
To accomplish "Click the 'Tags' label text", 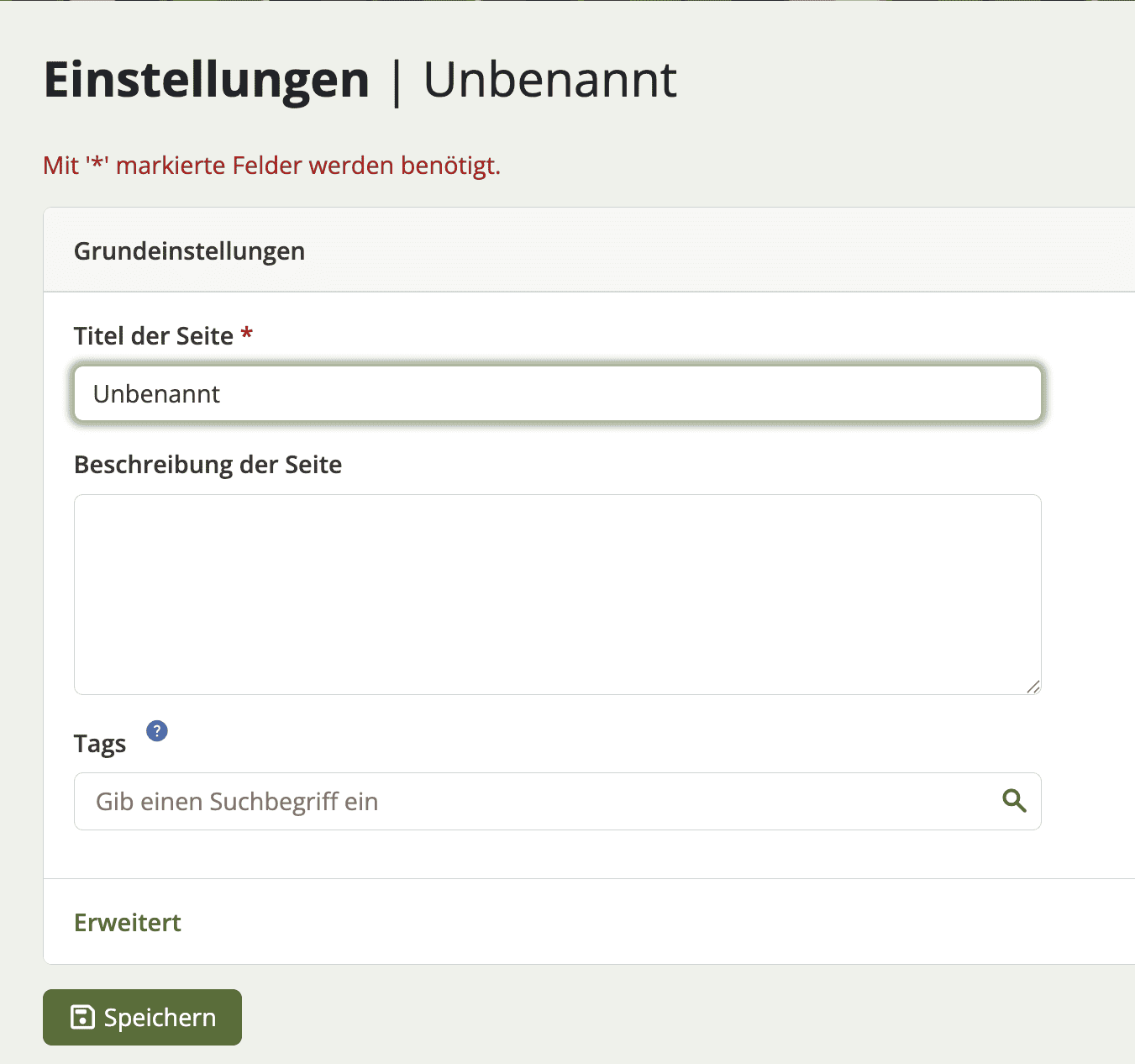I will coord(100,744).
